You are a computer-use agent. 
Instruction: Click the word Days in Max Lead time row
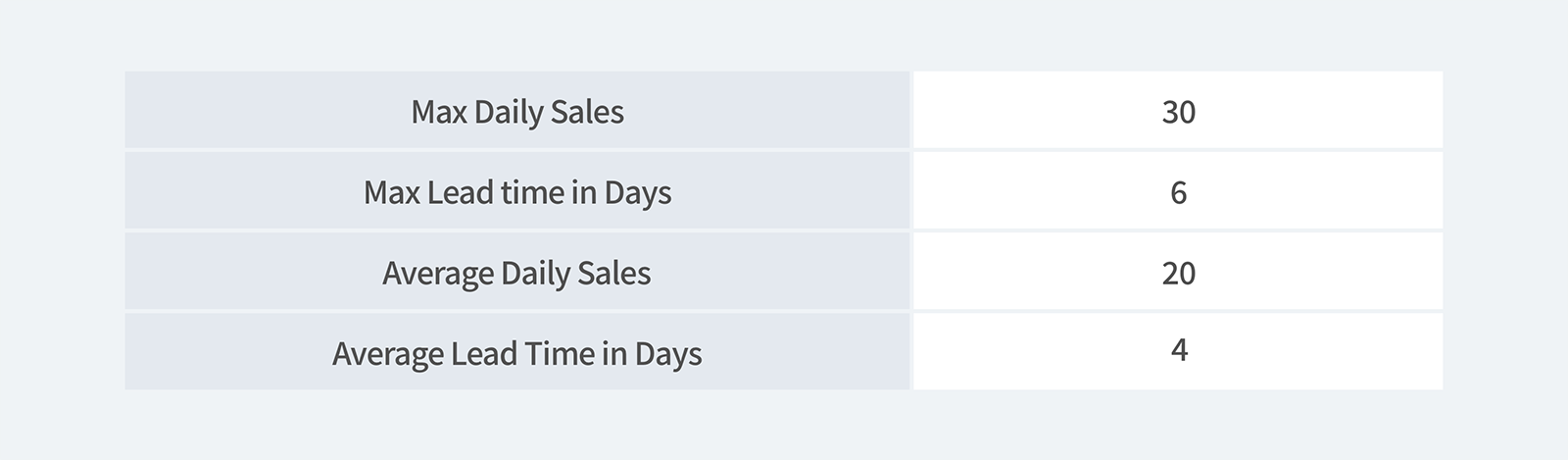(x=637, y=192)
